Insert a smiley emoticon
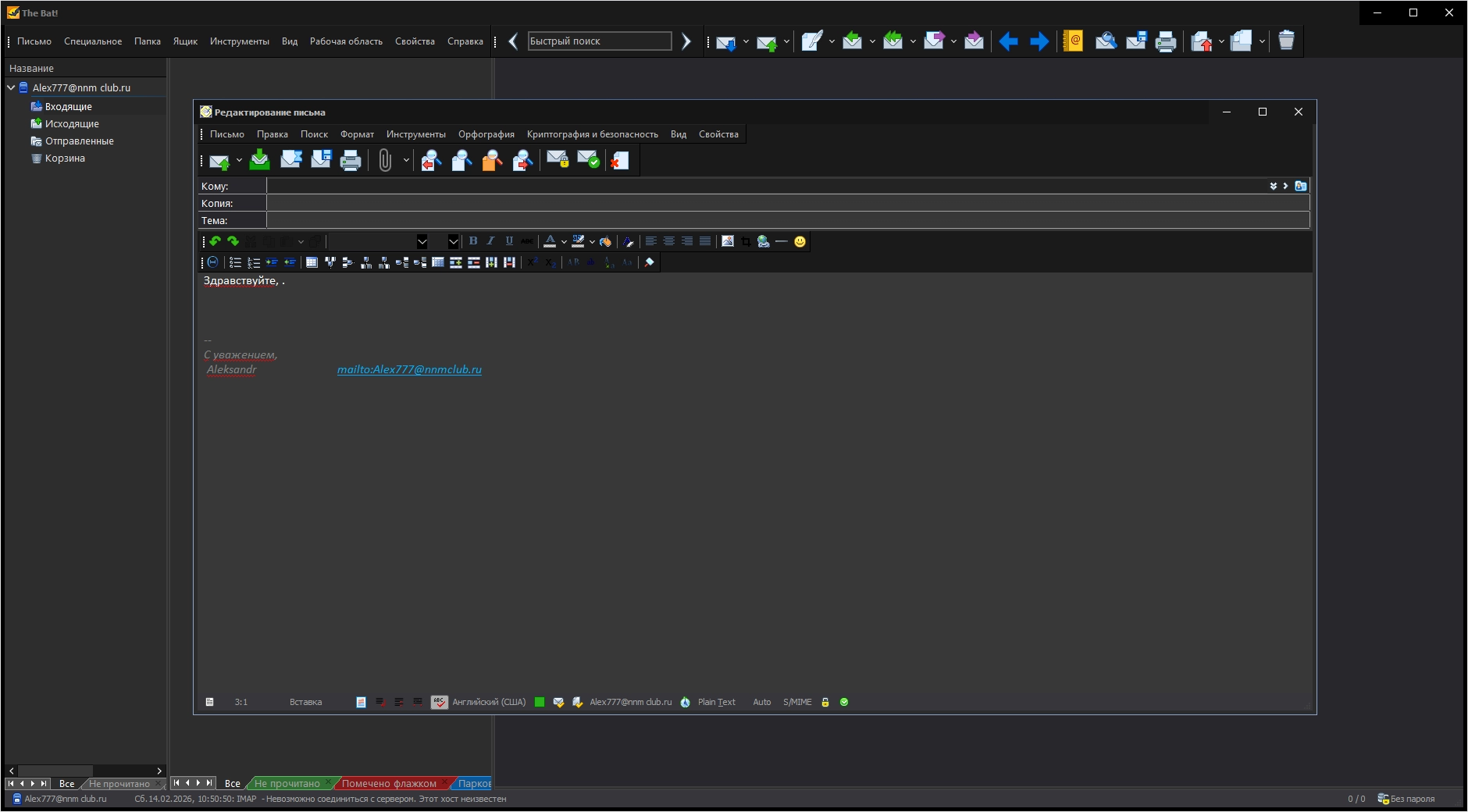Viewport: 1468px width, 812px height. click(800, 242)
